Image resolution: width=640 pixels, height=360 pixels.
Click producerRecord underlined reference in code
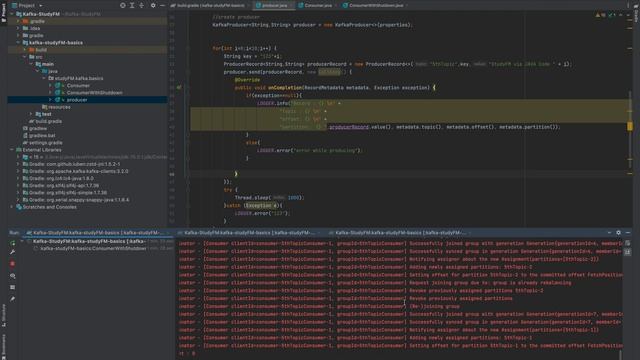coord(349,127)
